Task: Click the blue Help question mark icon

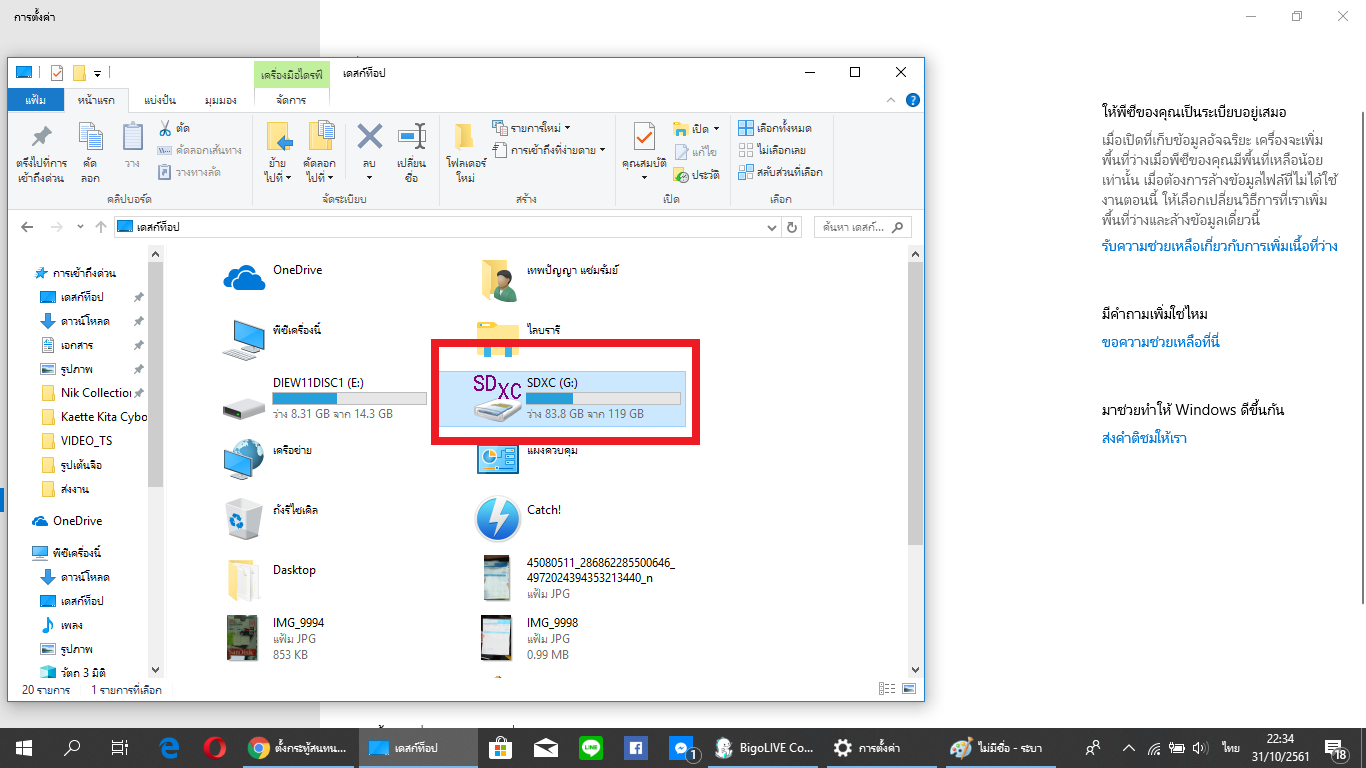Action: tap(913, 100)
